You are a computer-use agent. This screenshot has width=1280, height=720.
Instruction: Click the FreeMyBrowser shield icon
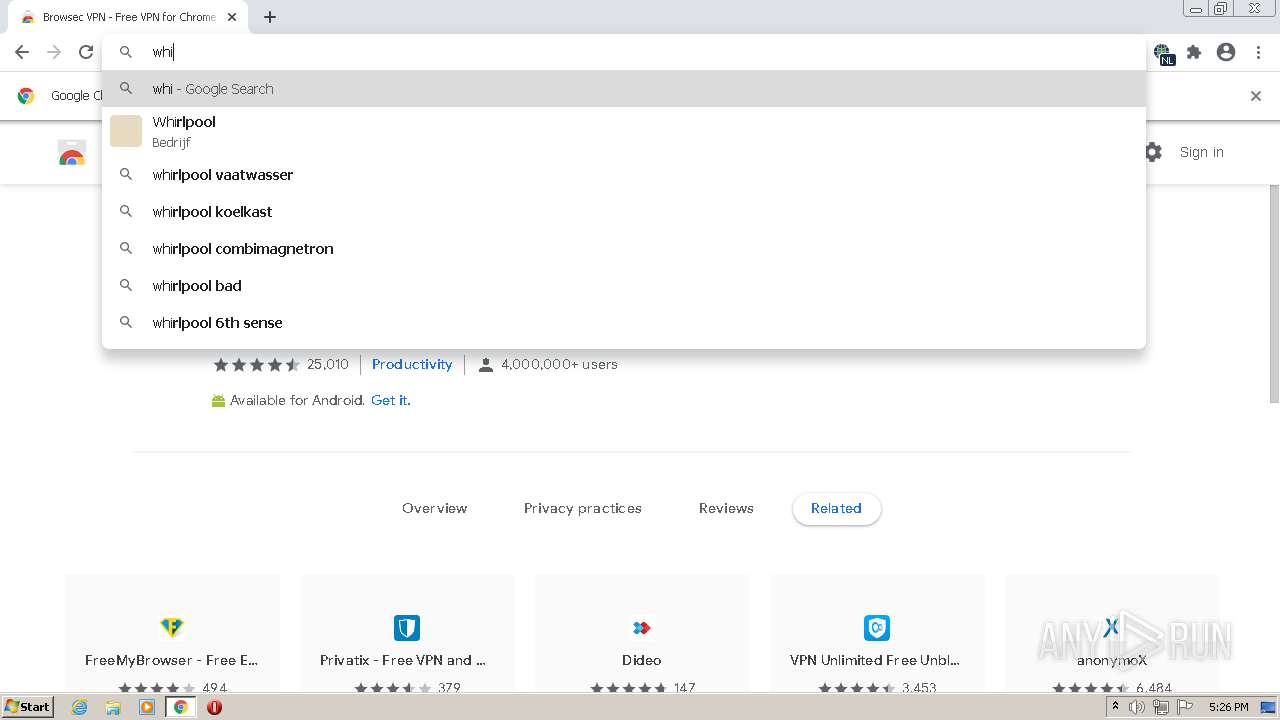pos(172,627)
